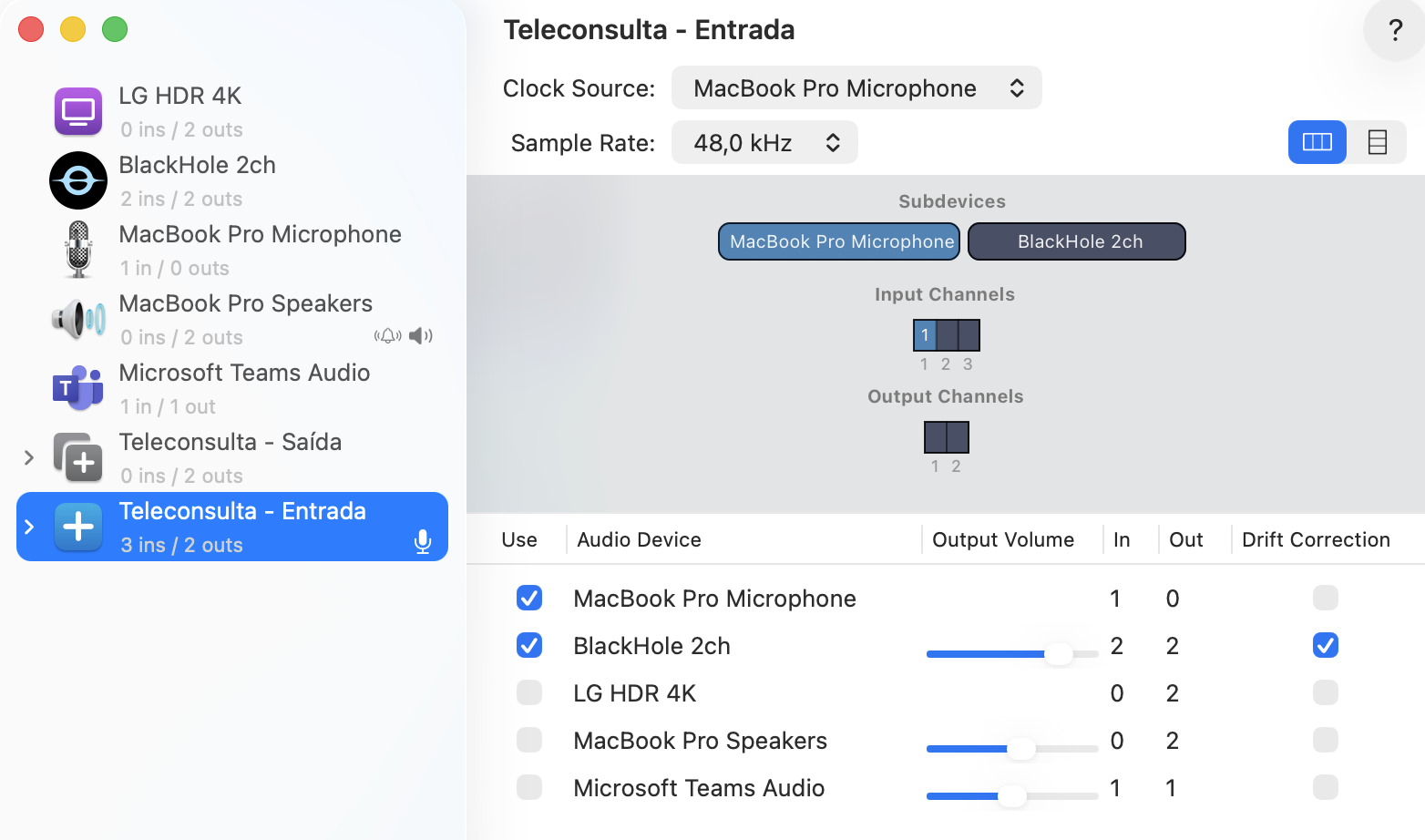Click the microphone default-input icon on Teleconsulta - Entrada

pyautogui.click(x=423, y=542)
